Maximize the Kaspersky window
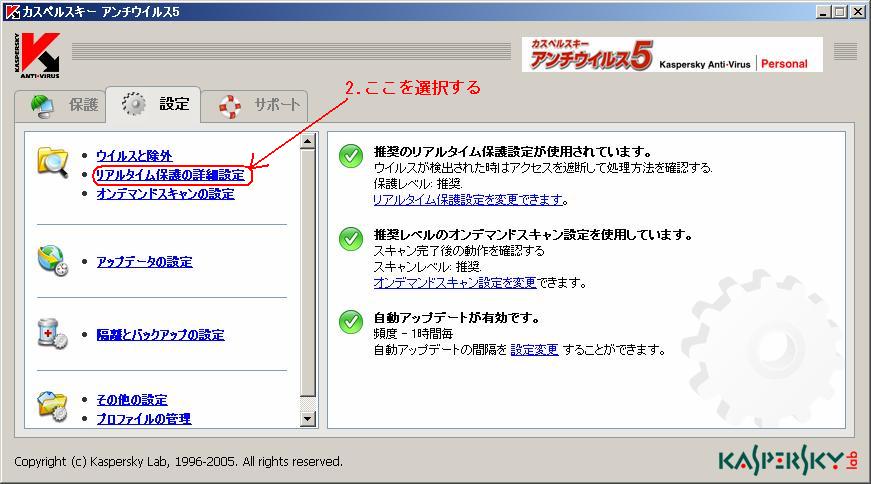The image size is (871, 484). [840, 11]
